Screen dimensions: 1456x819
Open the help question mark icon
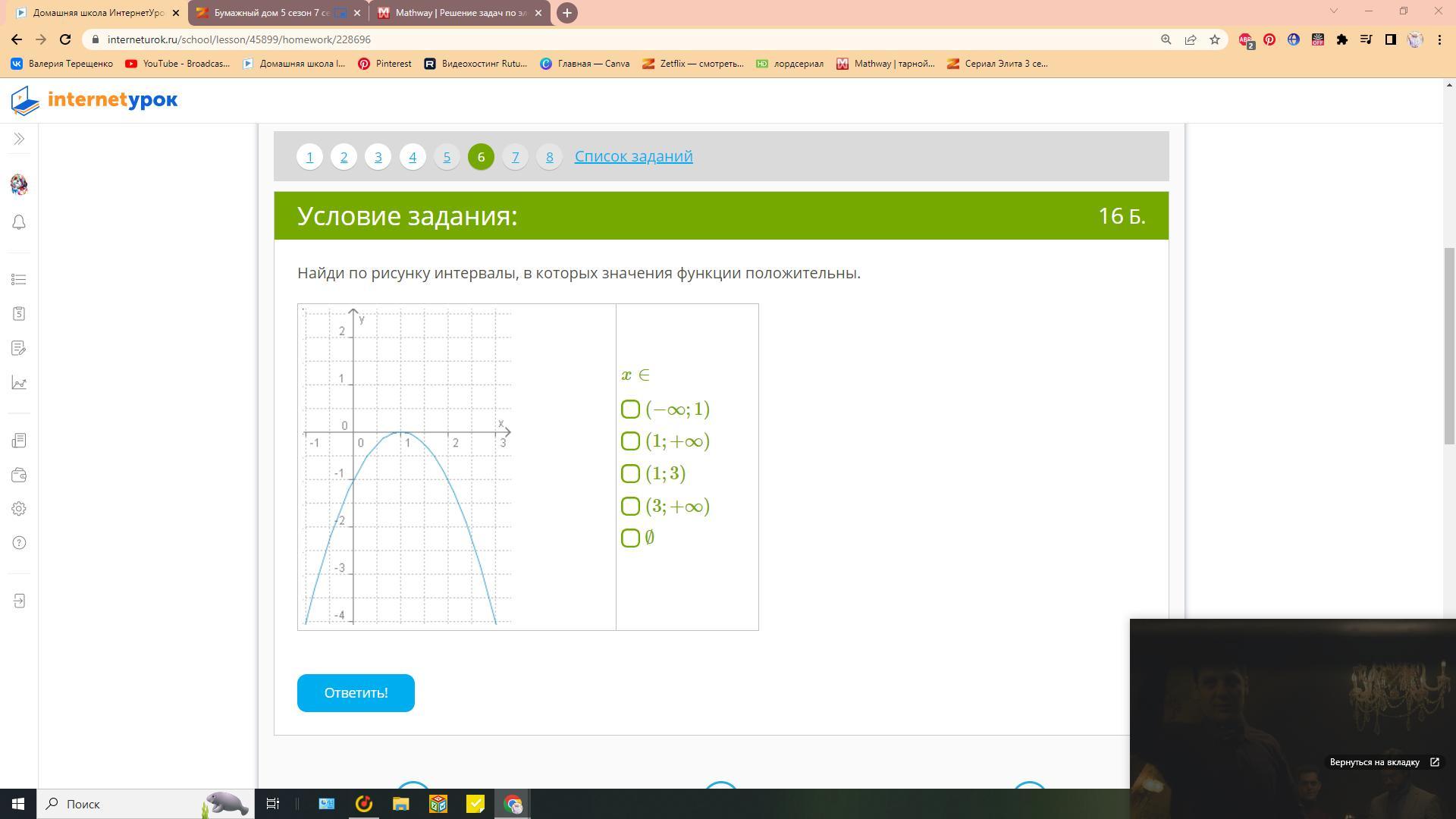point(19,543)
